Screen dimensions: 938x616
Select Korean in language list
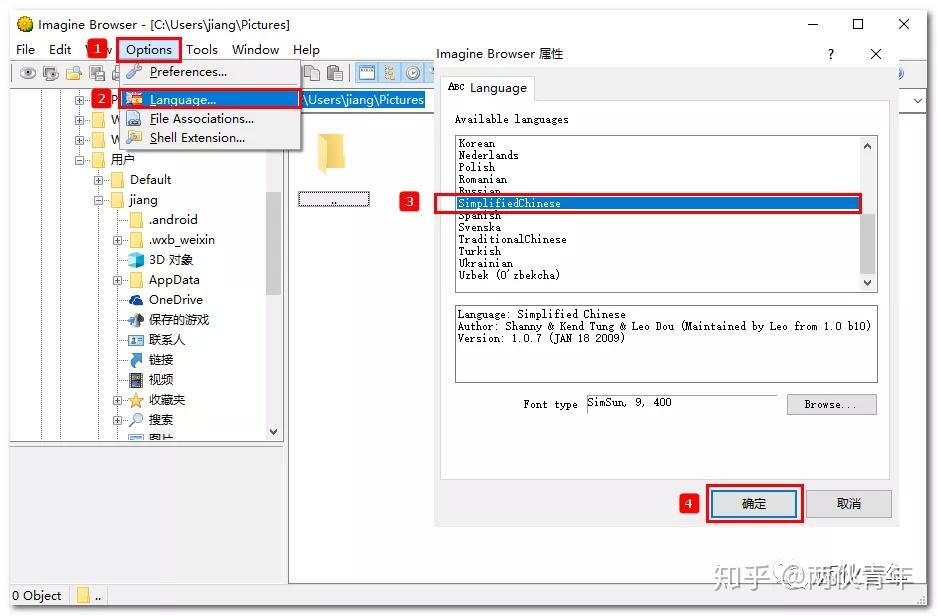coord(658,144)
